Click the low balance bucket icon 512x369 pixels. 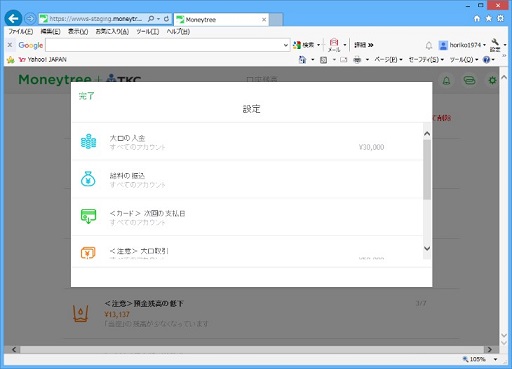81,313
